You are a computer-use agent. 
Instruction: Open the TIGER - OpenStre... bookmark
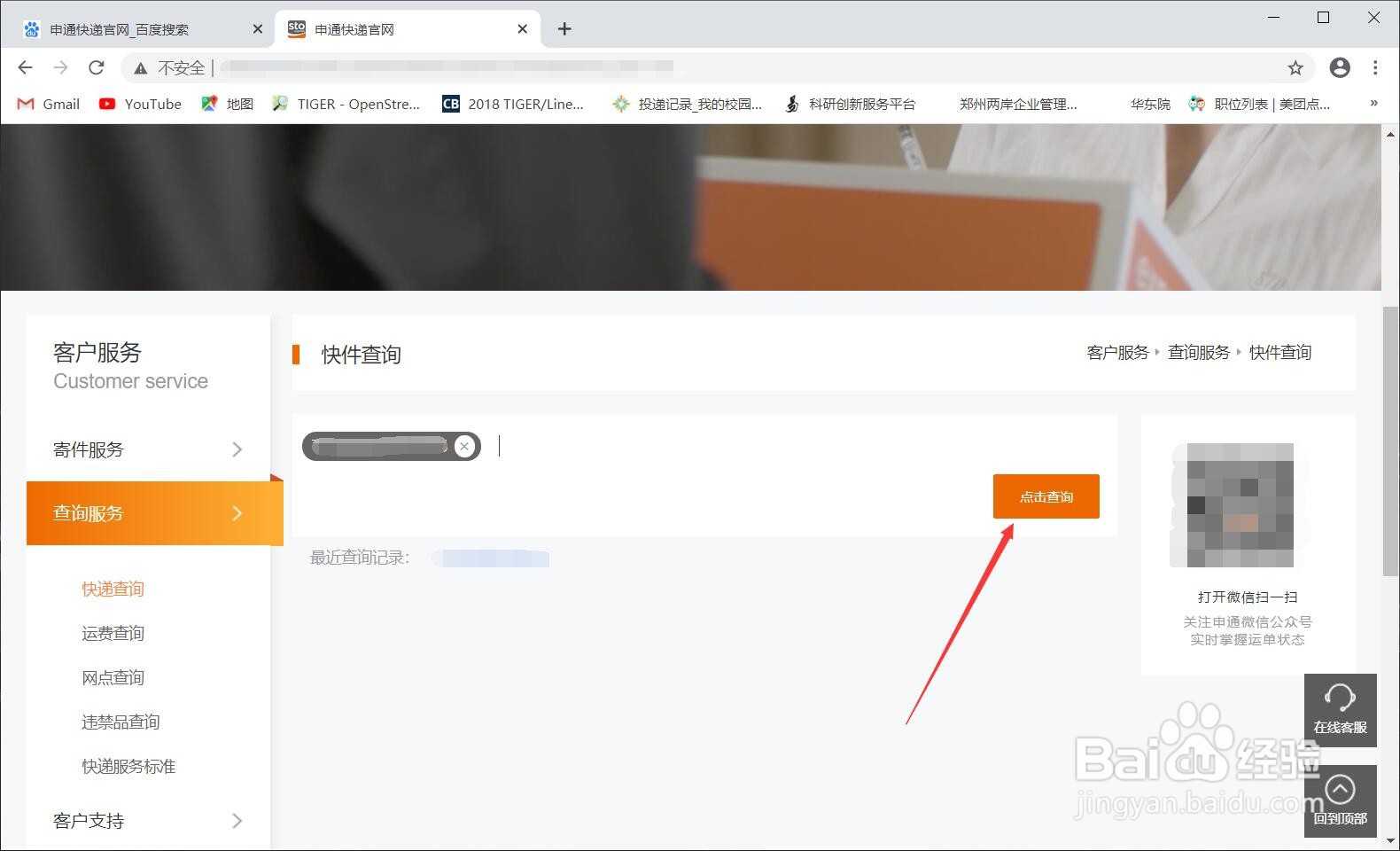(x=346, y=104)
